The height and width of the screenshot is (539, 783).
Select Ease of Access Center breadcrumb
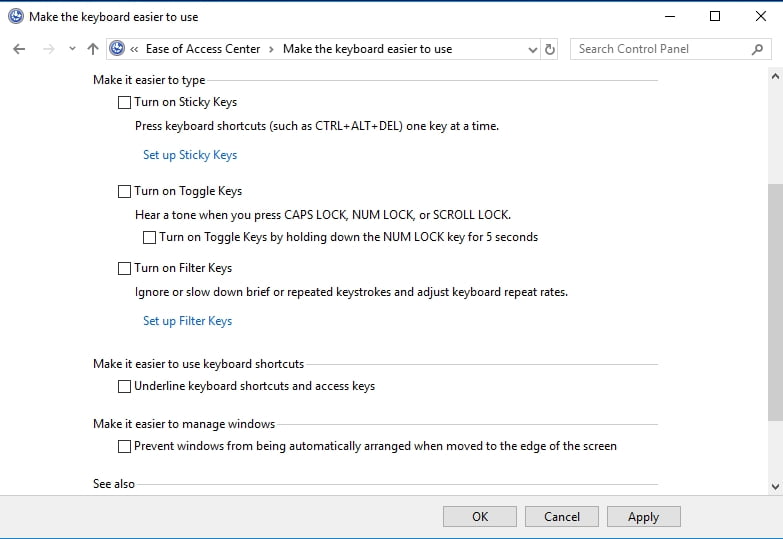[x=203, y=49]
